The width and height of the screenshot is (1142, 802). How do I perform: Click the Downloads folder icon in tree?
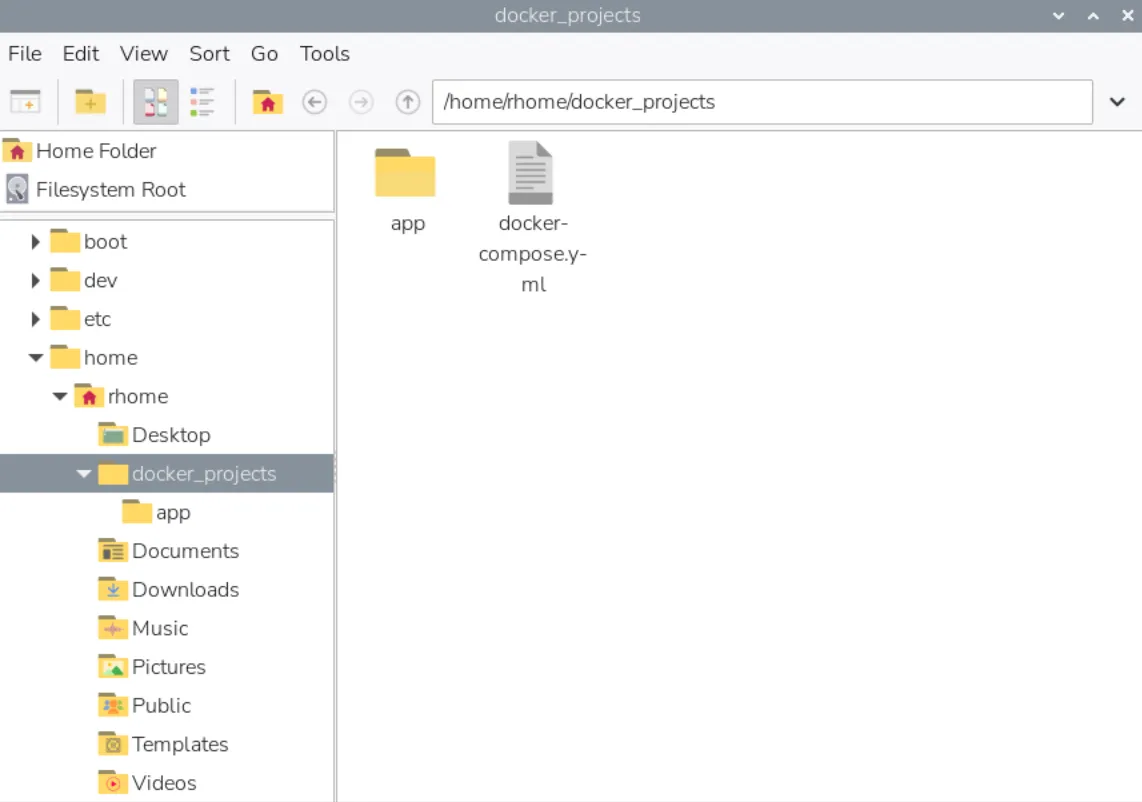[x=112, y=589]
